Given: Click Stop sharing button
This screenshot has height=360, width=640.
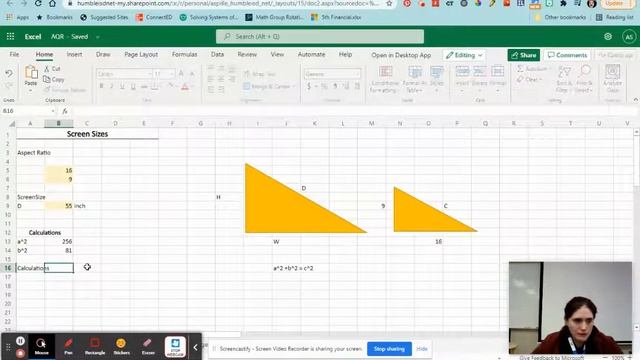Looking at the screenshot, I should tap(389, 349).
